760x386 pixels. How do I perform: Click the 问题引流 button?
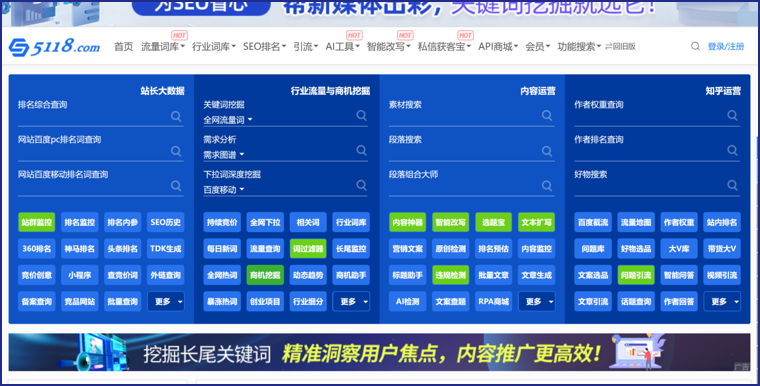pyautogui.click(x=636, y=275)
